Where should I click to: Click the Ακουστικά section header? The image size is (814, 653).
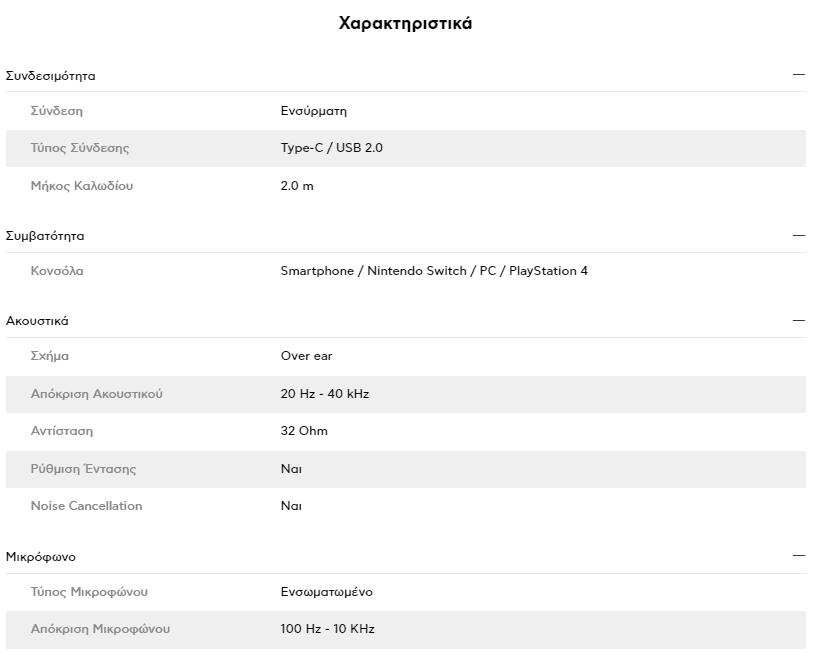click(37, 321)
